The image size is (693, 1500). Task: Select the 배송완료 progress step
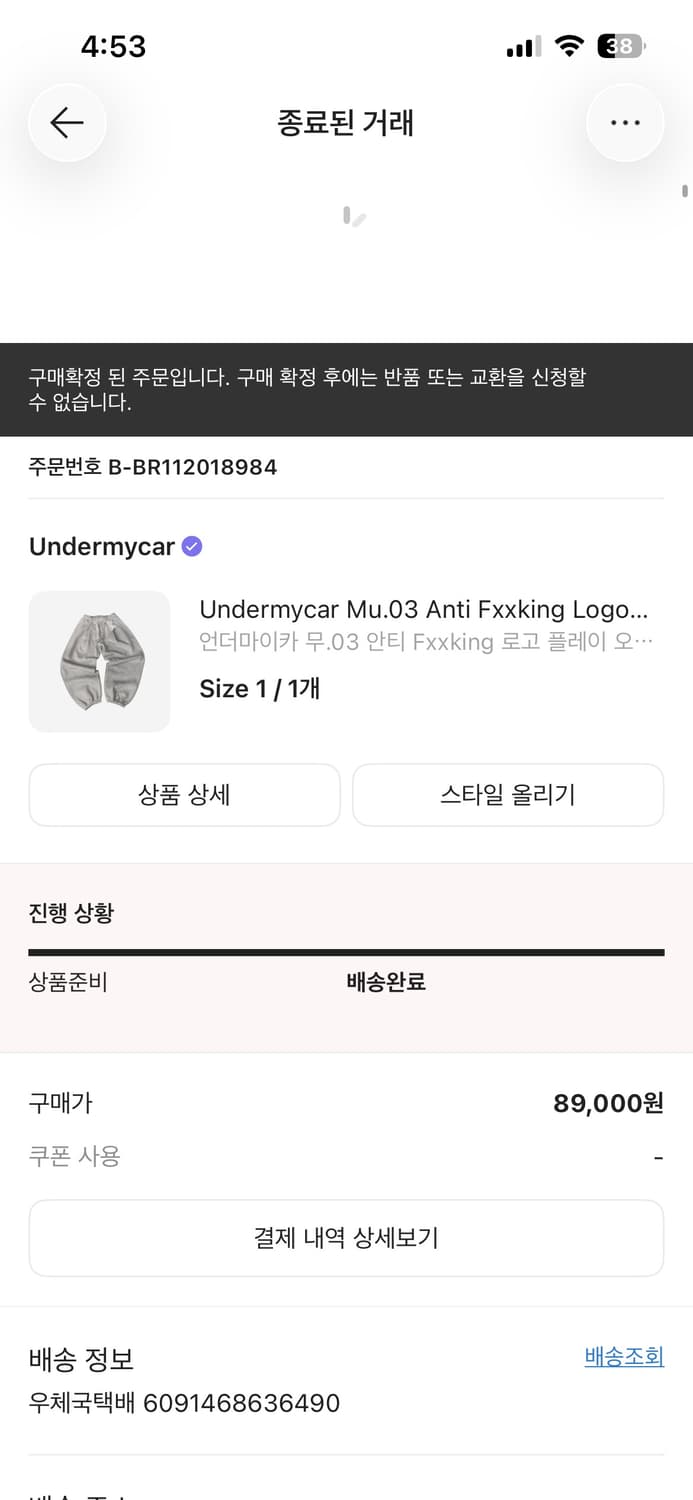coord(386,981)
